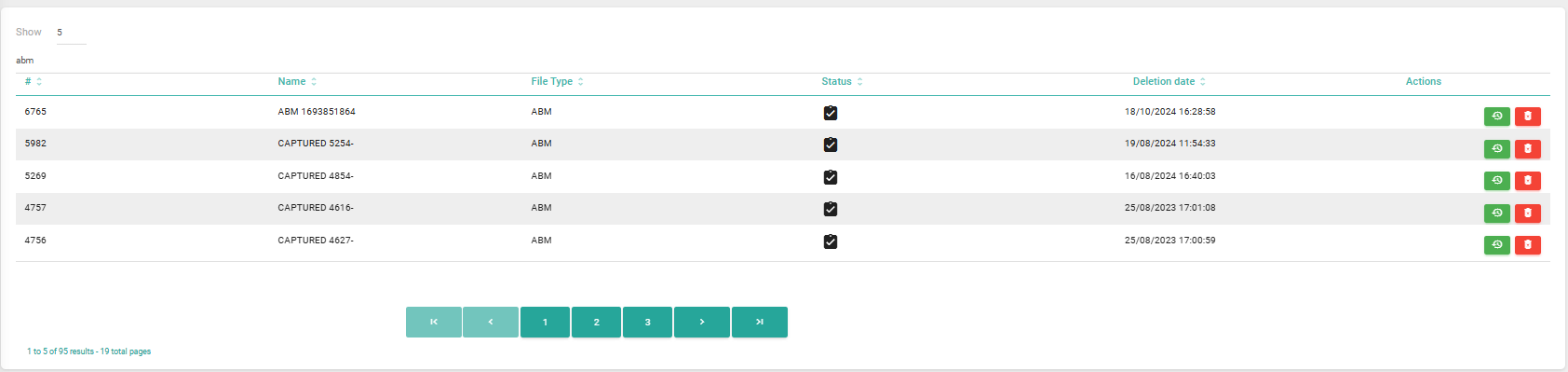Delete CAPTURED 4616- with red trash icon

(1527, 214)
